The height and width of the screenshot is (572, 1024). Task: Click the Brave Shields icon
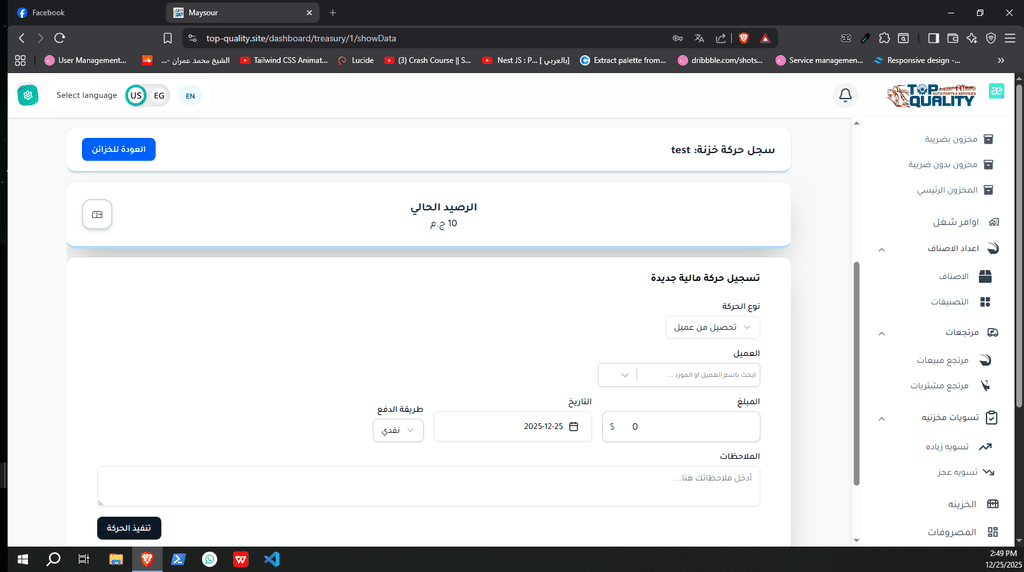click(743, 39)
